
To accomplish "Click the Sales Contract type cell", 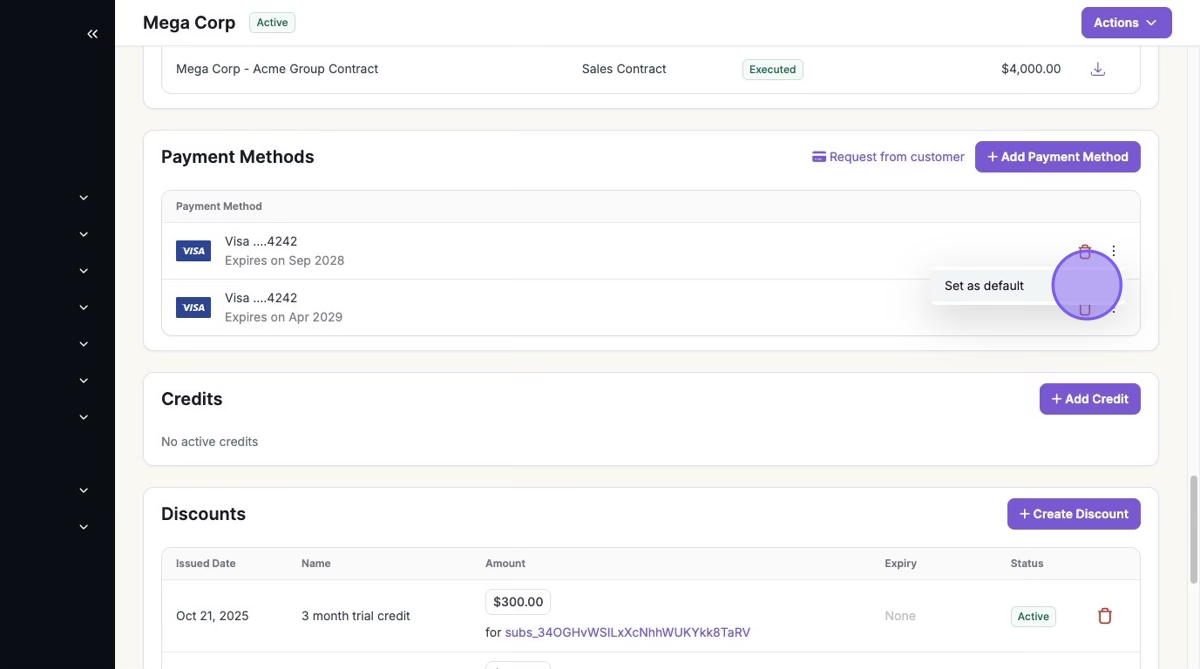I will (x=624, y=69).
